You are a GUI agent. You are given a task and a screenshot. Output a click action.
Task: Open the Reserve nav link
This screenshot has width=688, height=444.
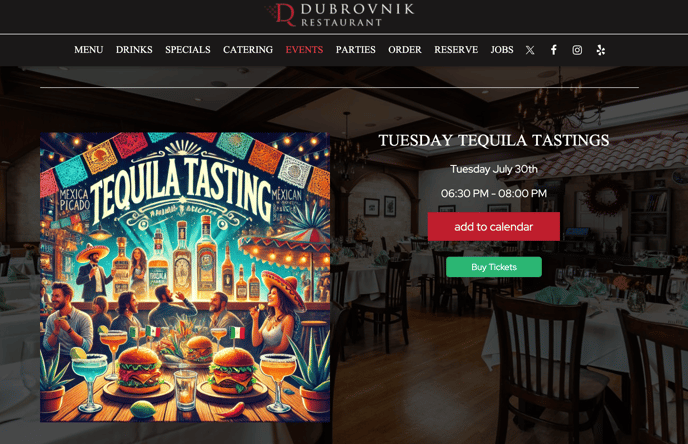point(456,50)
